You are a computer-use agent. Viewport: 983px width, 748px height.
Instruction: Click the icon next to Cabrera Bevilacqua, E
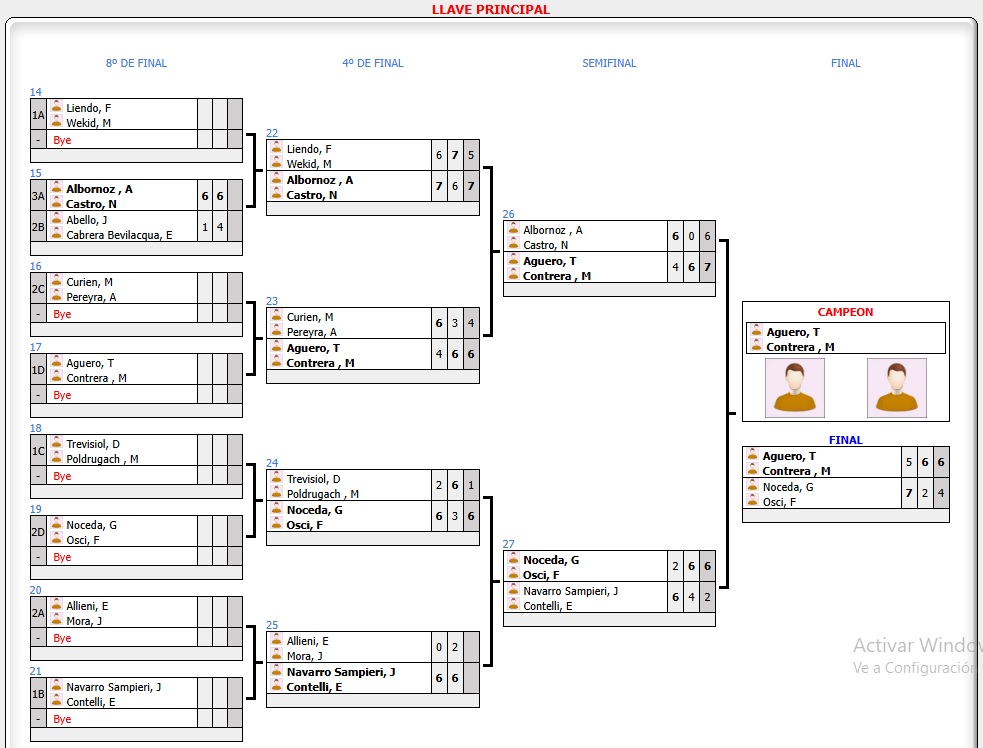click(57, 235)
